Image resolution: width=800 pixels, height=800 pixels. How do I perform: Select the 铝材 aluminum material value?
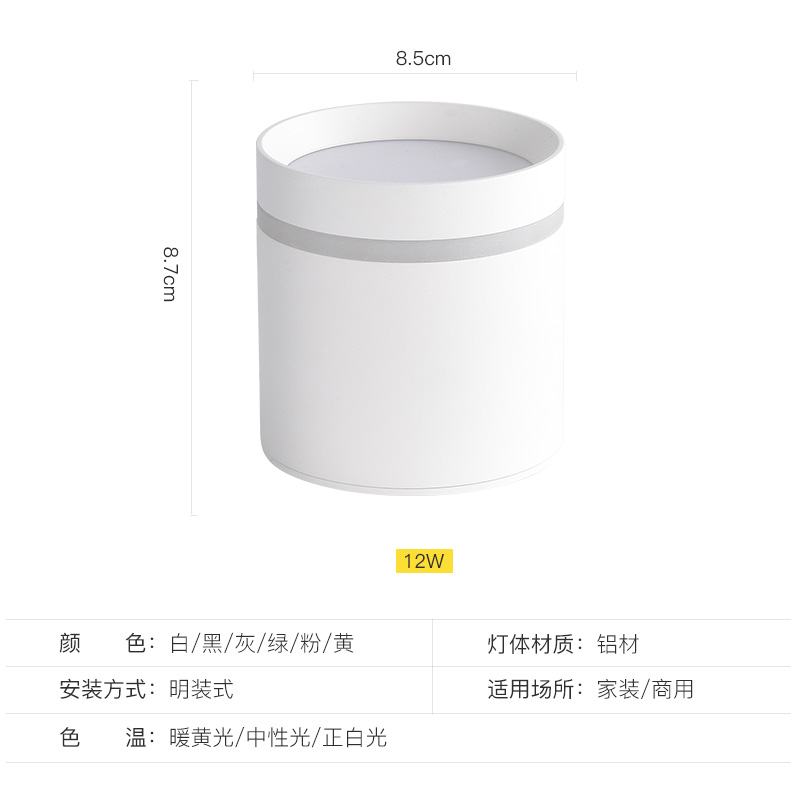click(x=618, y=644)
